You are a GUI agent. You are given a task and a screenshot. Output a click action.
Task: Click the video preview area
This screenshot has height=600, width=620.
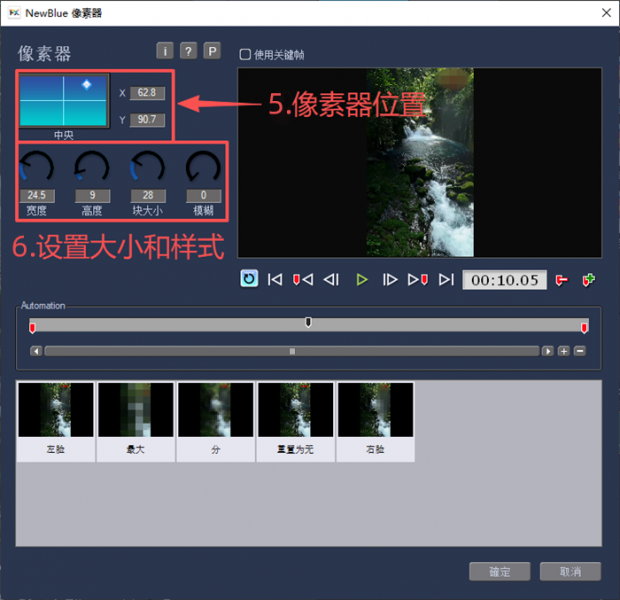[420, 163]
